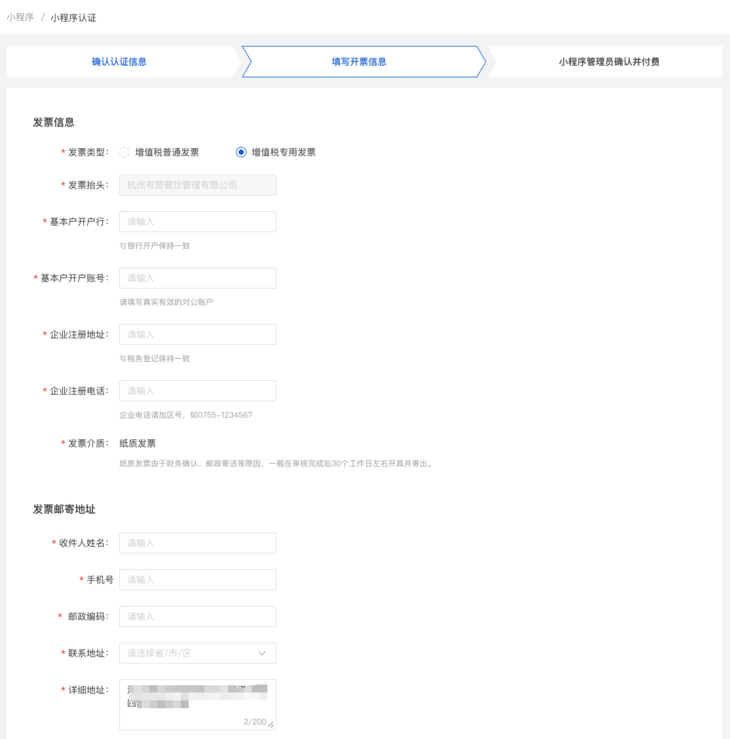
Task: Open 小程序 breadcrumb link
Action: coord(20,17)
